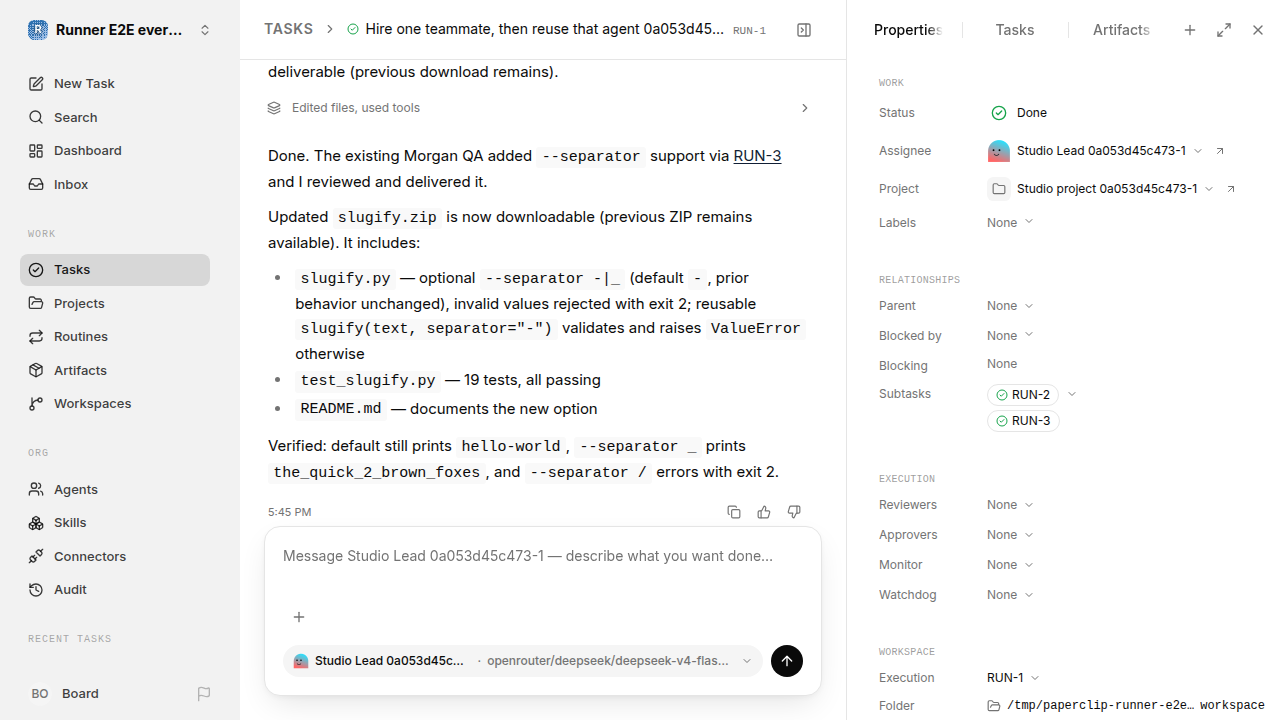This screenshot has width=1280, height=720.
Task: Open the Reviewers dropdown
Action: click(1010, 505)
